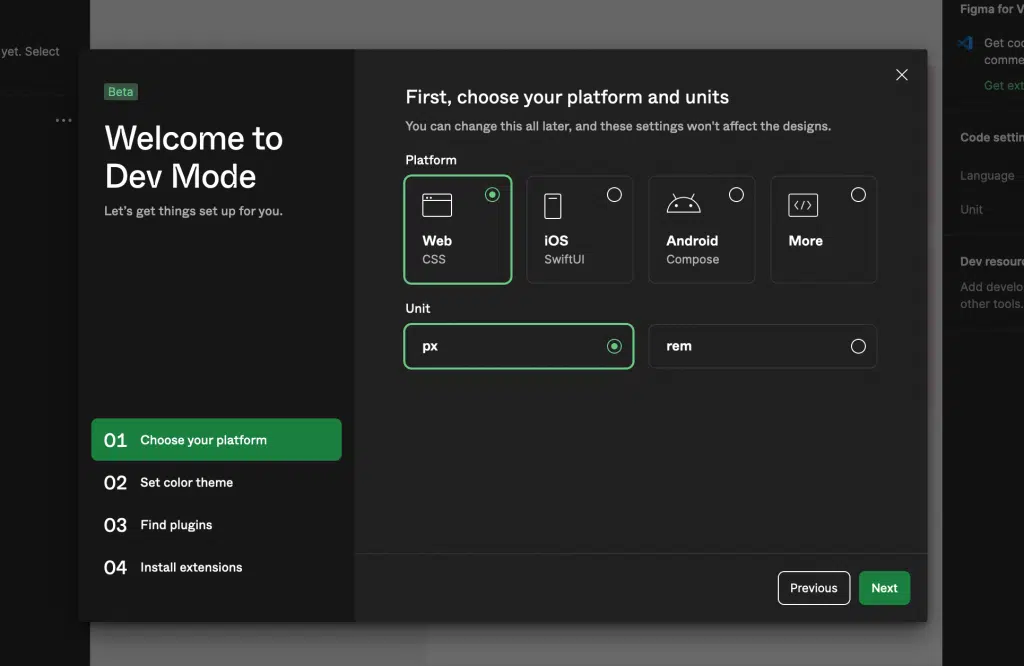Open the Unit setting under Code settings
1024x666 pixels.
[x=971, y=209]
